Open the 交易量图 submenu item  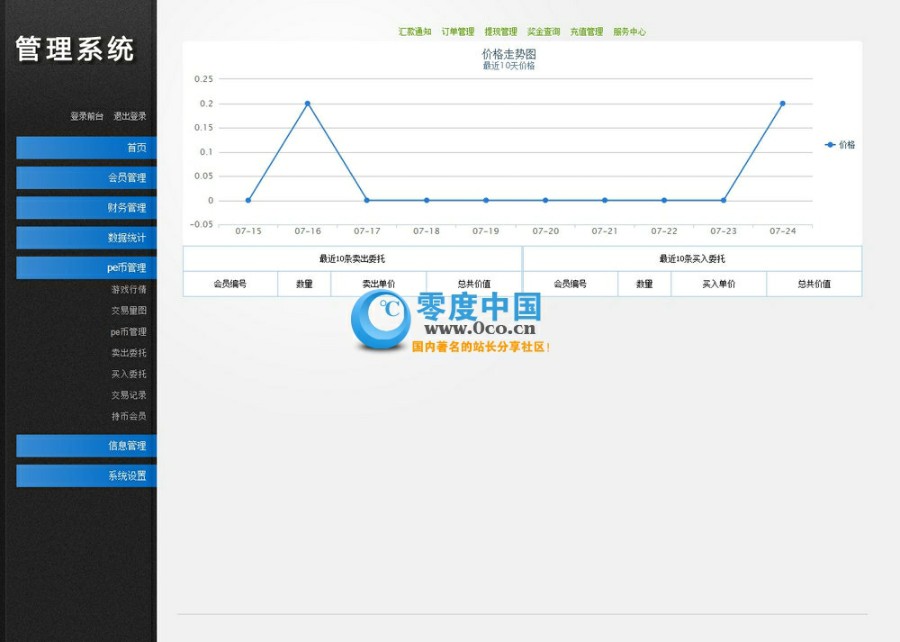(x=129, y=310)
